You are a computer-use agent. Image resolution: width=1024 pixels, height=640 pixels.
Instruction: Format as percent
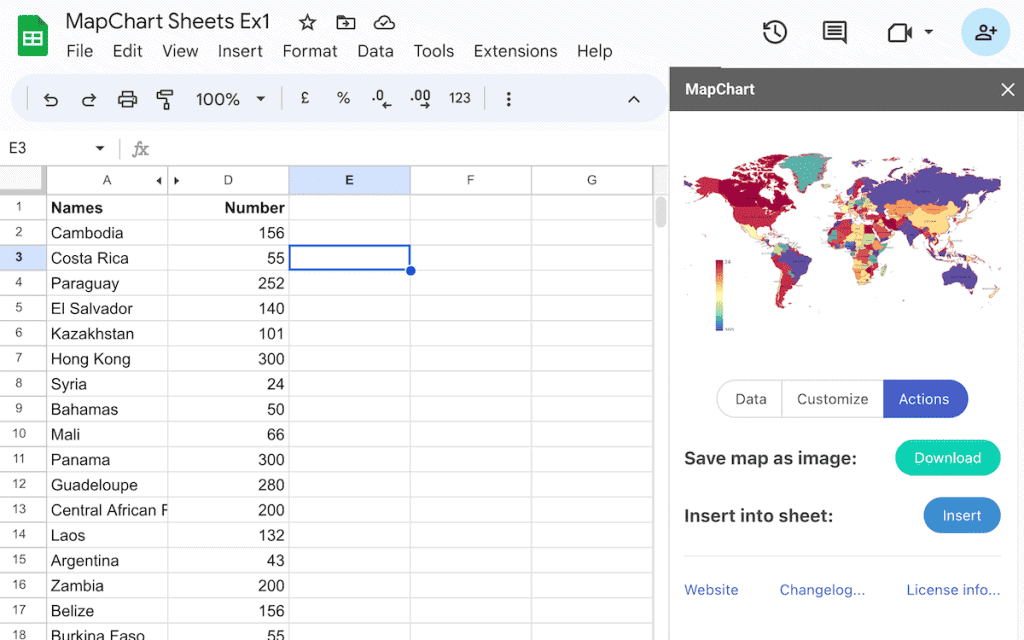(x=344, y=99)
